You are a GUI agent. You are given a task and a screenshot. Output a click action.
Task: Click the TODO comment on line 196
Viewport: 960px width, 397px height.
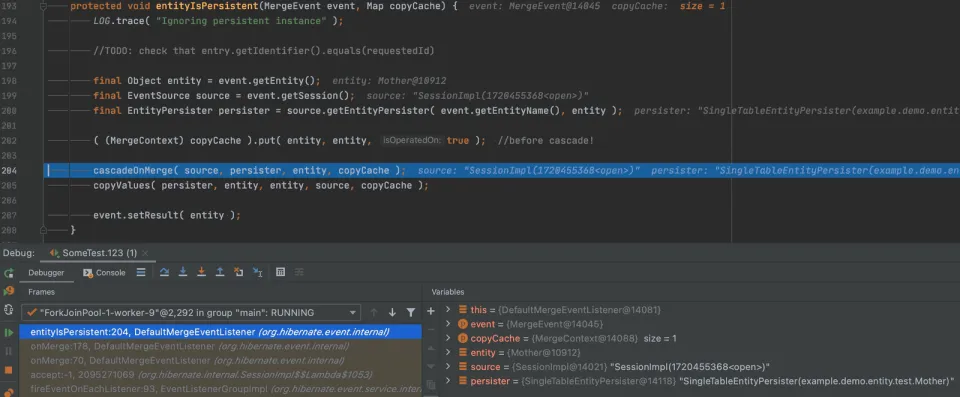coord(264,51)
